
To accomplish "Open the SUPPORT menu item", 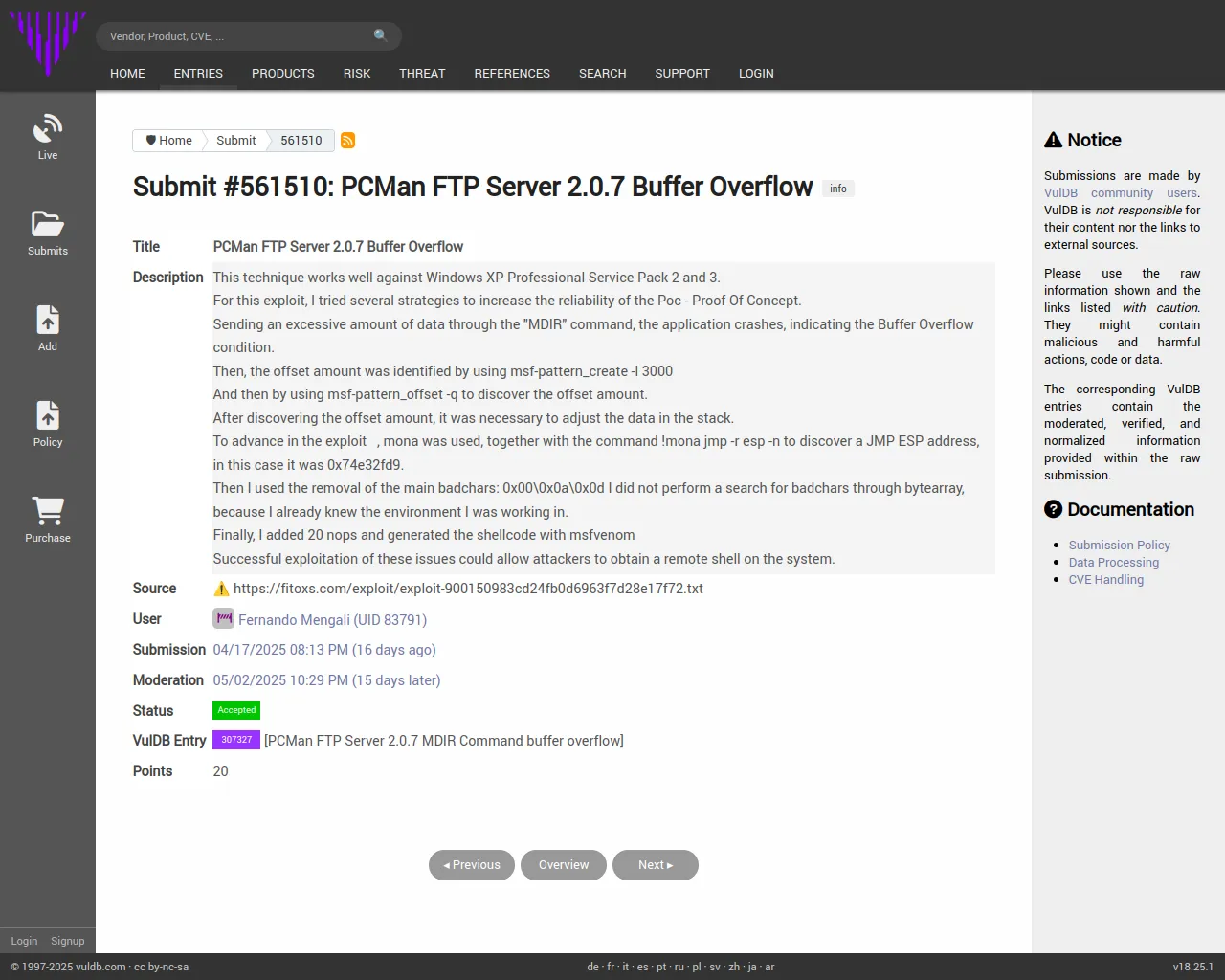I will 682,74.
